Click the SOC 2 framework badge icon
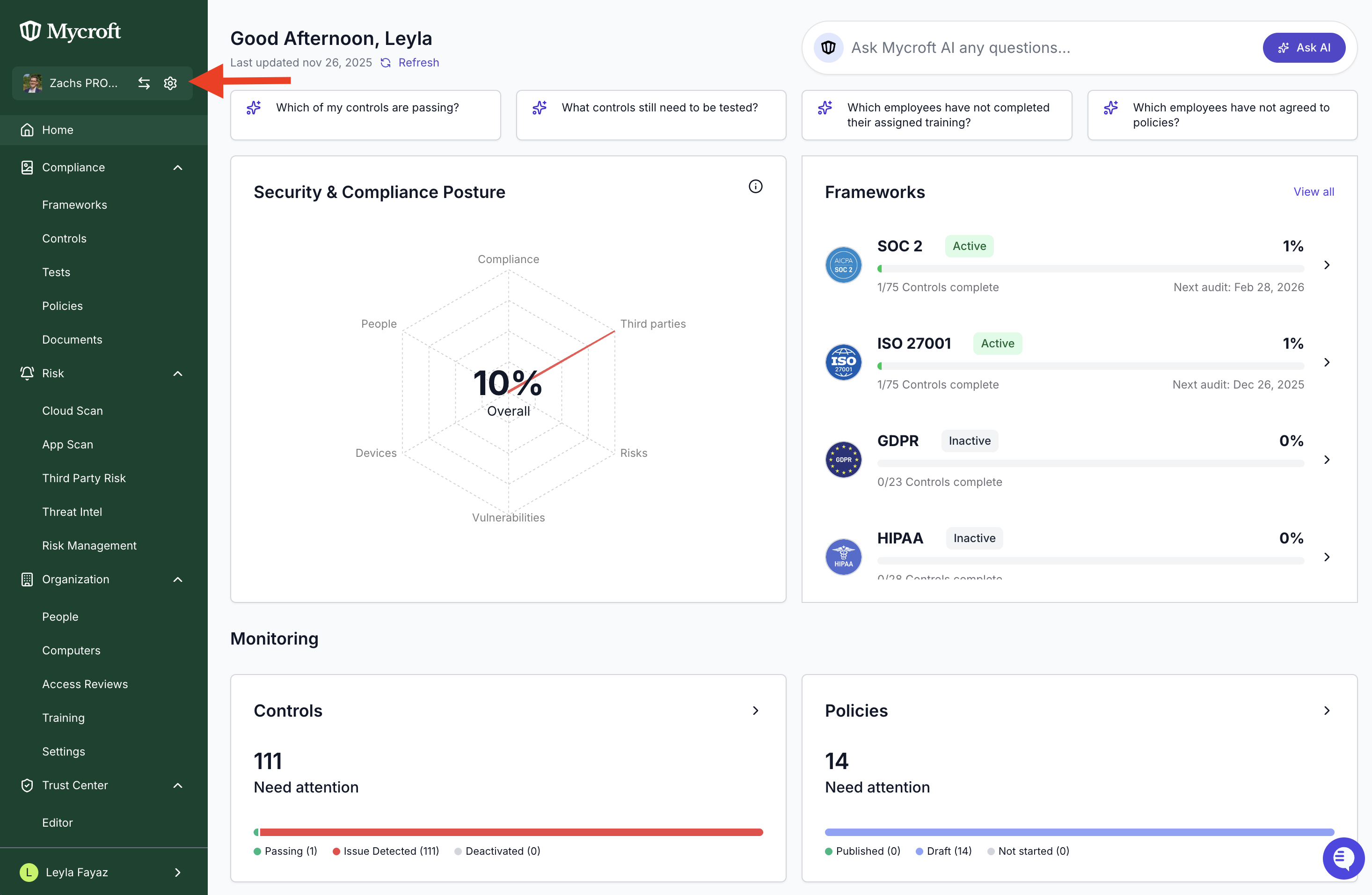This screenshot has width=1372, height=895. 843,264
